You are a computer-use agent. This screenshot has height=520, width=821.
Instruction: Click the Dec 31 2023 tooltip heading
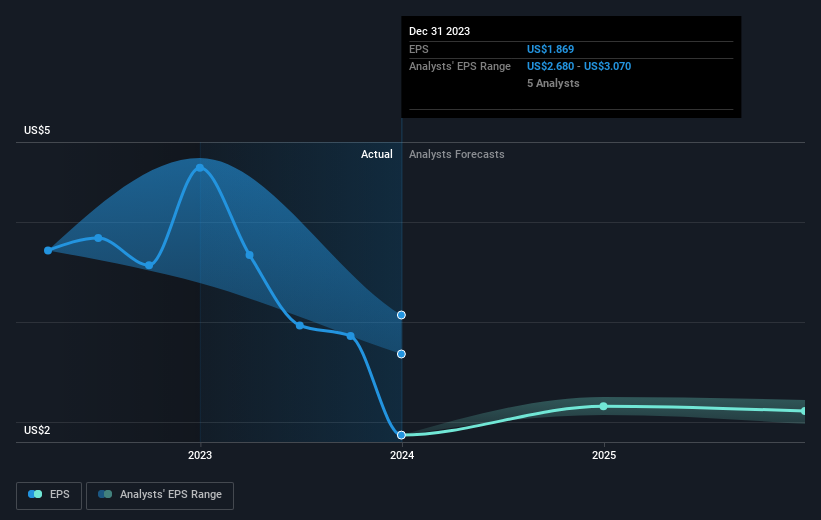[x=439, y=31]
